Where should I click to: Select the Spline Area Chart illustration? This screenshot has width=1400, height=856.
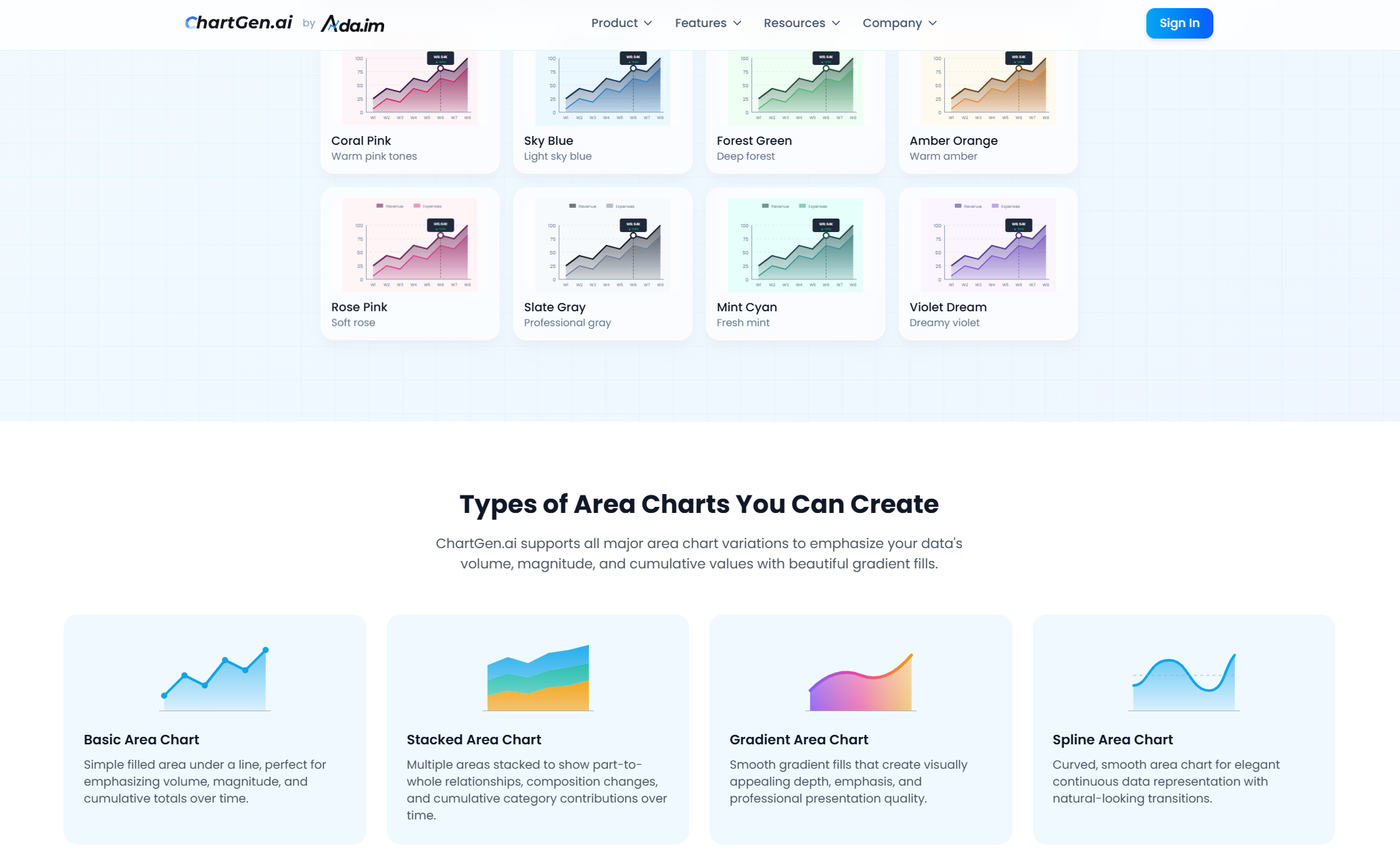coord(1183,677)
